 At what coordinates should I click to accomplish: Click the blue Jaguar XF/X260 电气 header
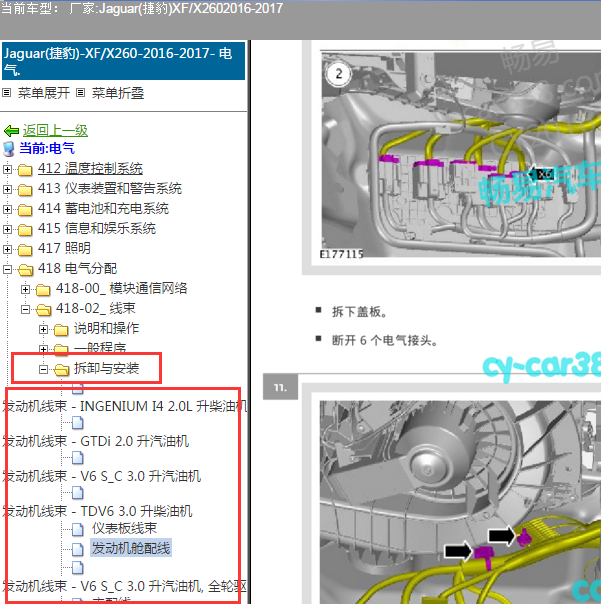(x=123, y=61)
